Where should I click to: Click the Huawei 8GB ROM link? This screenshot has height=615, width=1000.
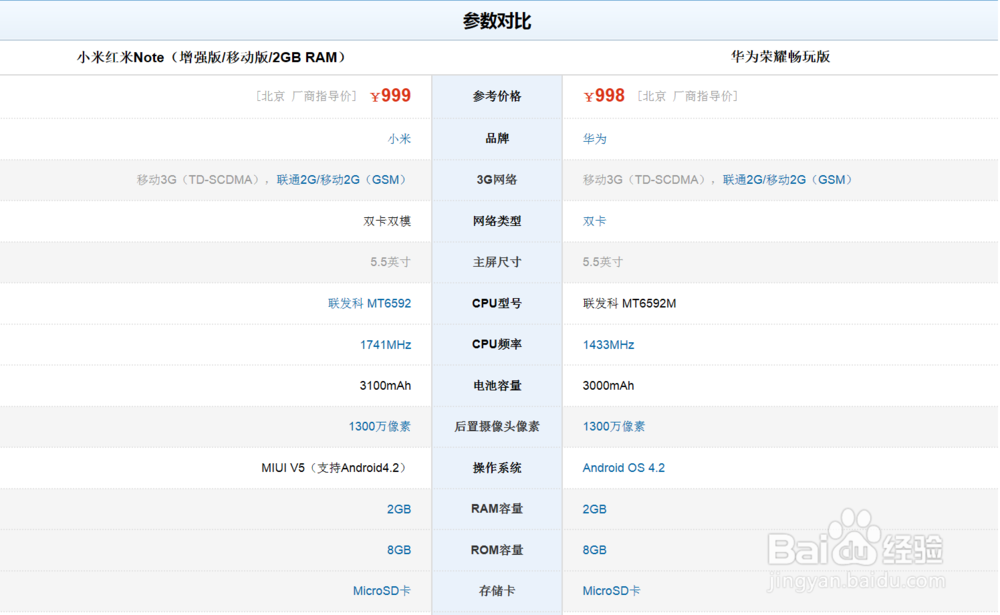tap(594, 550)
